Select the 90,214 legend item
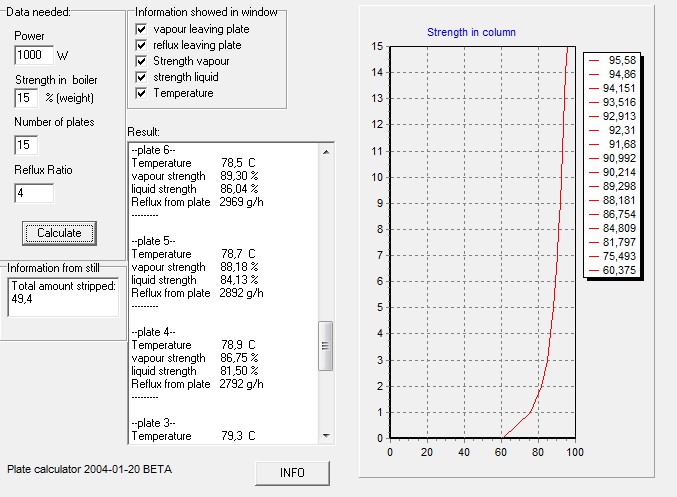The height and width of the screenshot is (497, 677). pos(622,171)
